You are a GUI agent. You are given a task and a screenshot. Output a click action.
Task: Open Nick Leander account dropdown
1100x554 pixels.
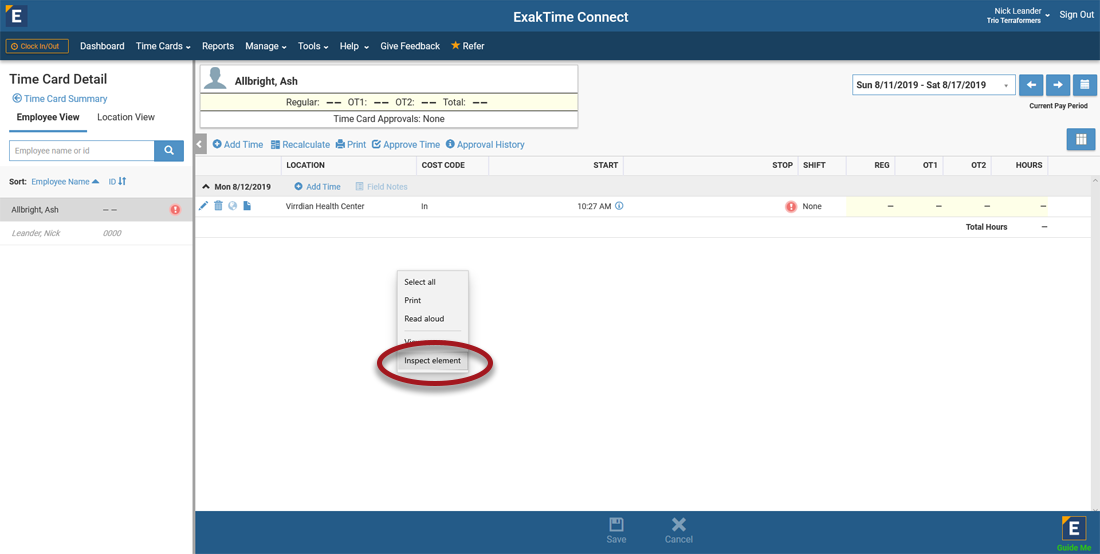1018,15
